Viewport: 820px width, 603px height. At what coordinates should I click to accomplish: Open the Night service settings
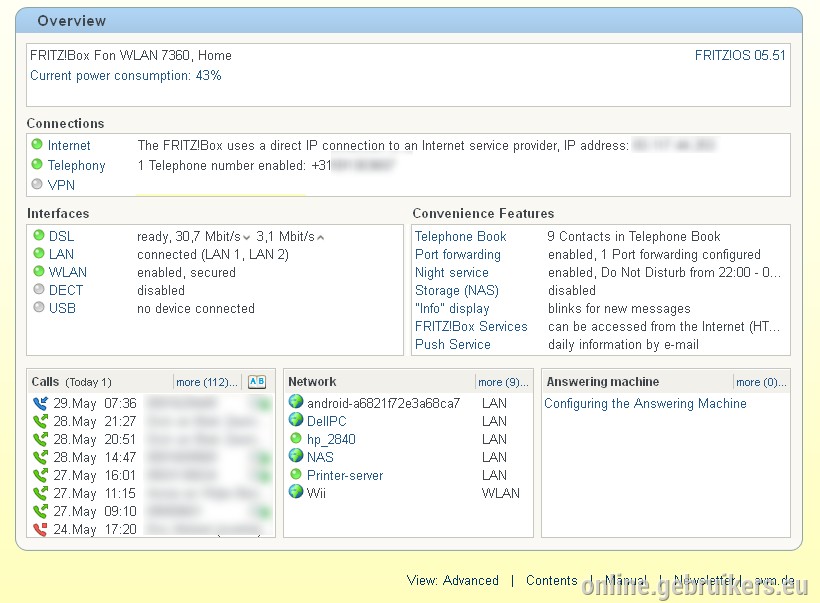[452, 272]
